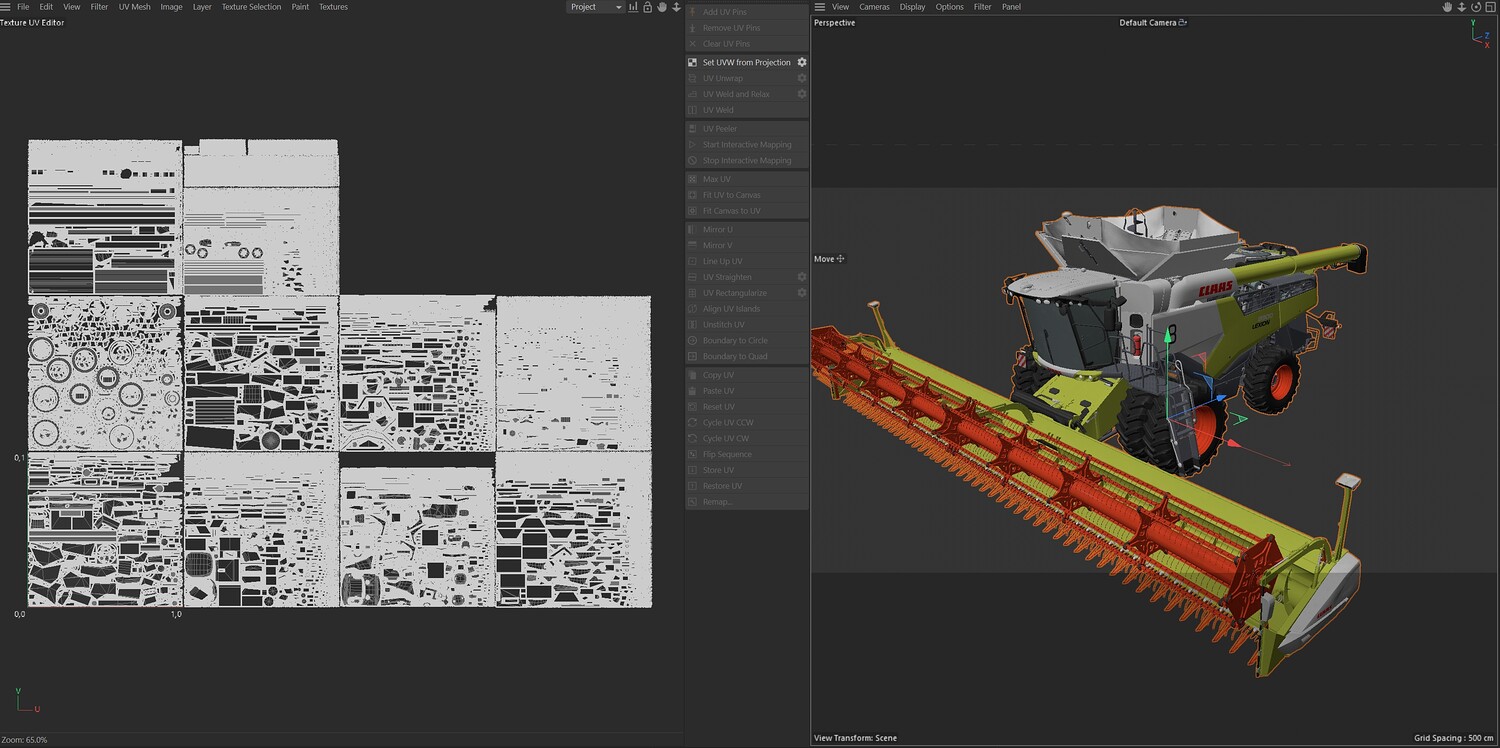Click the Mirror U icon
Viewport: 1500px width, 748px height.
[x=692, y=230]
